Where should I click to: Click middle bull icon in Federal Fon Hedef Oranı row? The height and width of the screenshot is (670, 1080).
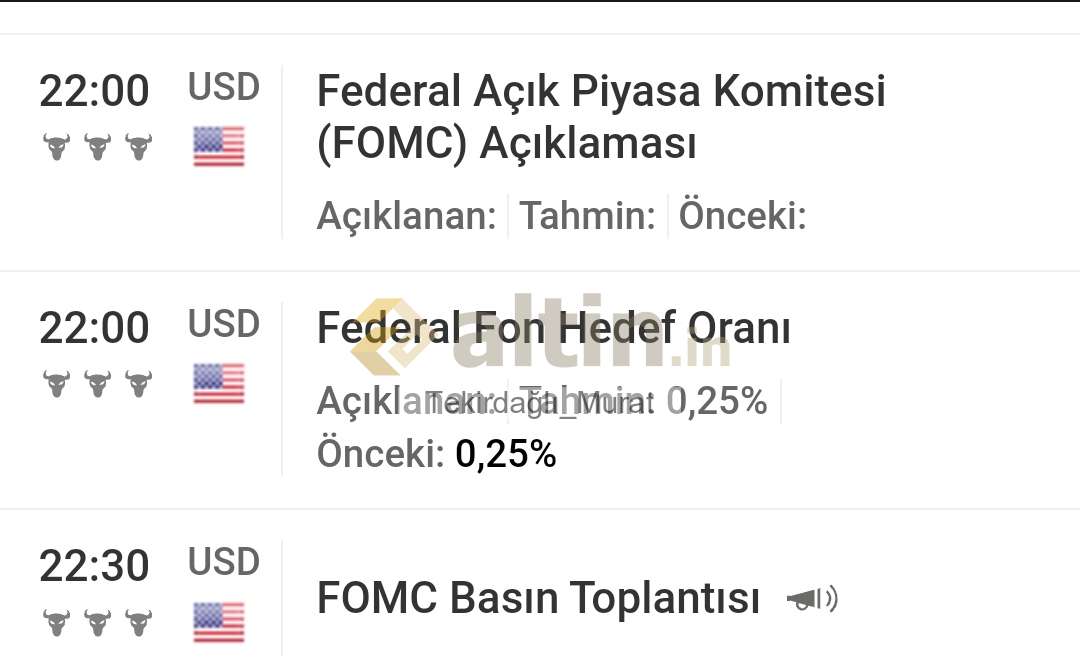(98, 384)
